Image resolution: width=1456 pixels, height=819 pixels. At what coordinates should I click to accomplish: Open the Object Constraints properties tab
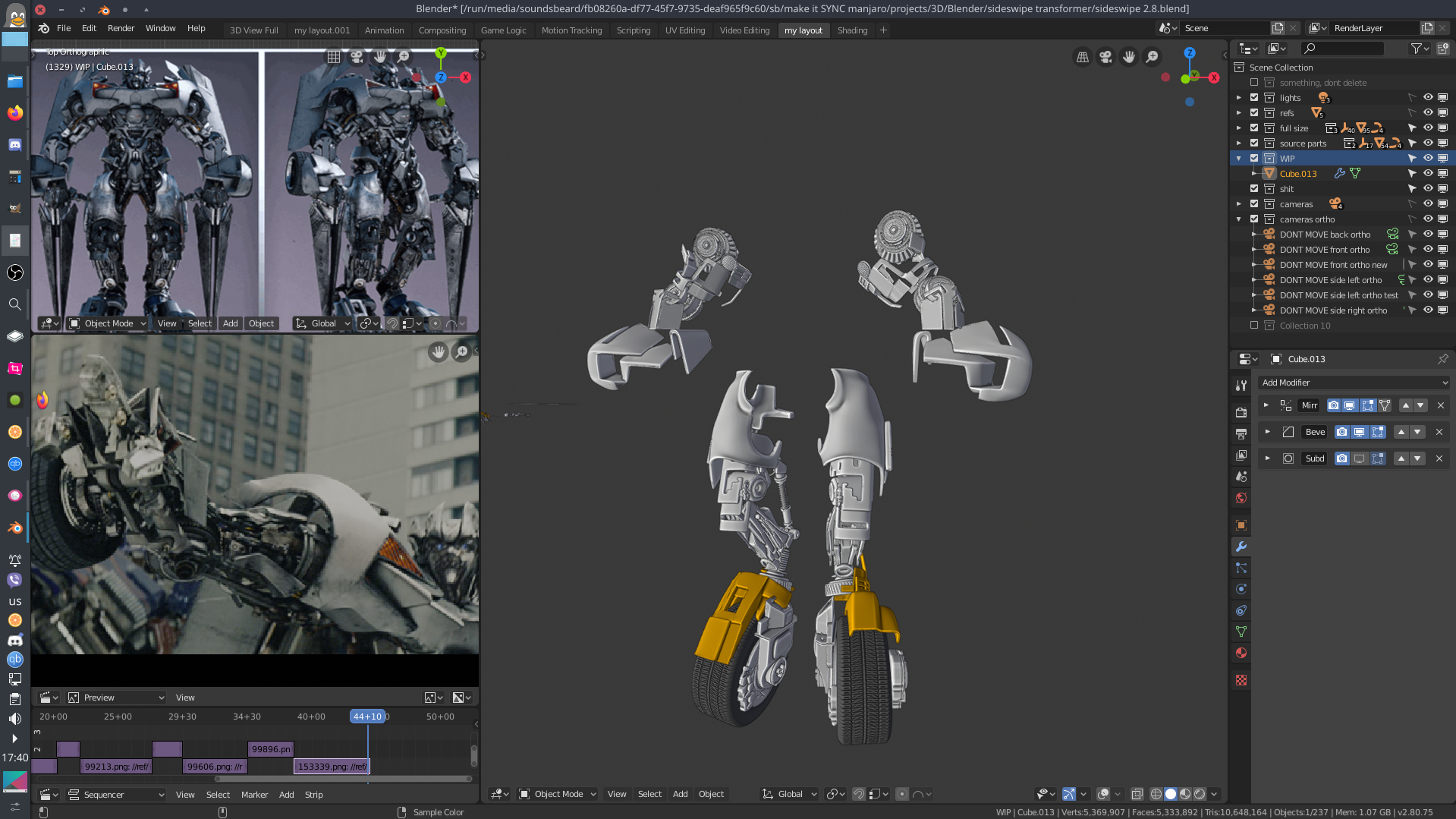[x=1241, y=610]
